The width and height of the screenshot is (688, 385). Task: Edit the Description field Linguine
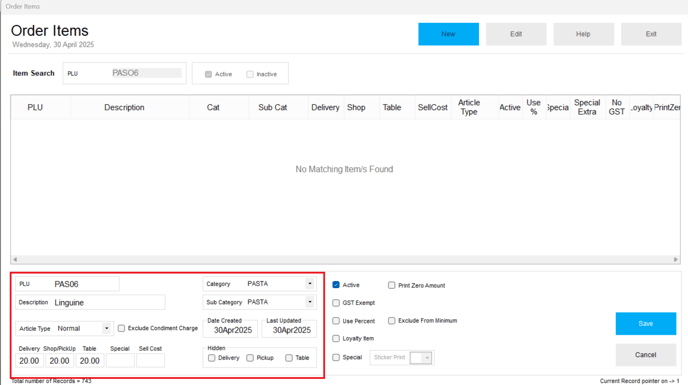[90, 302]
